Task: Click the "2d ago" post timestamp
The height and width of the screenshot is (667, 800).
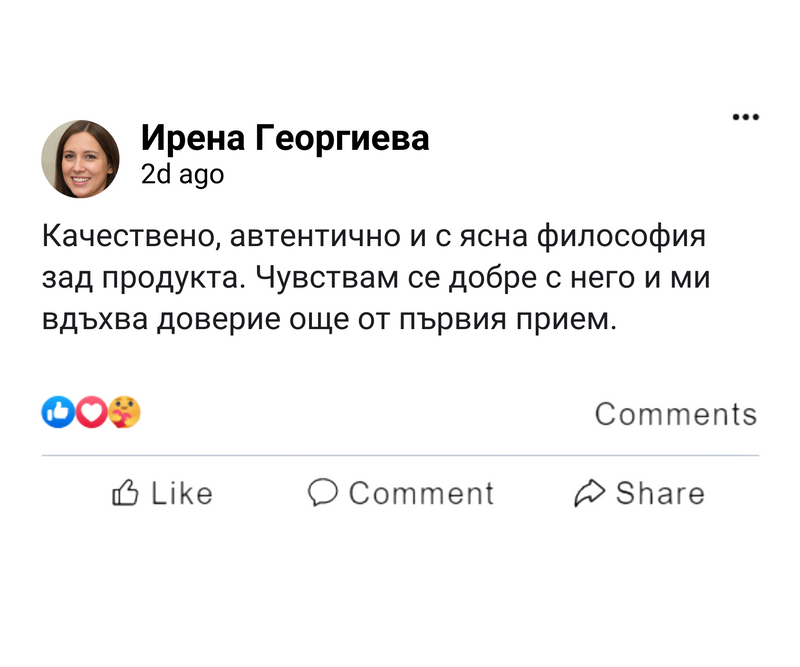Action: 182,175
